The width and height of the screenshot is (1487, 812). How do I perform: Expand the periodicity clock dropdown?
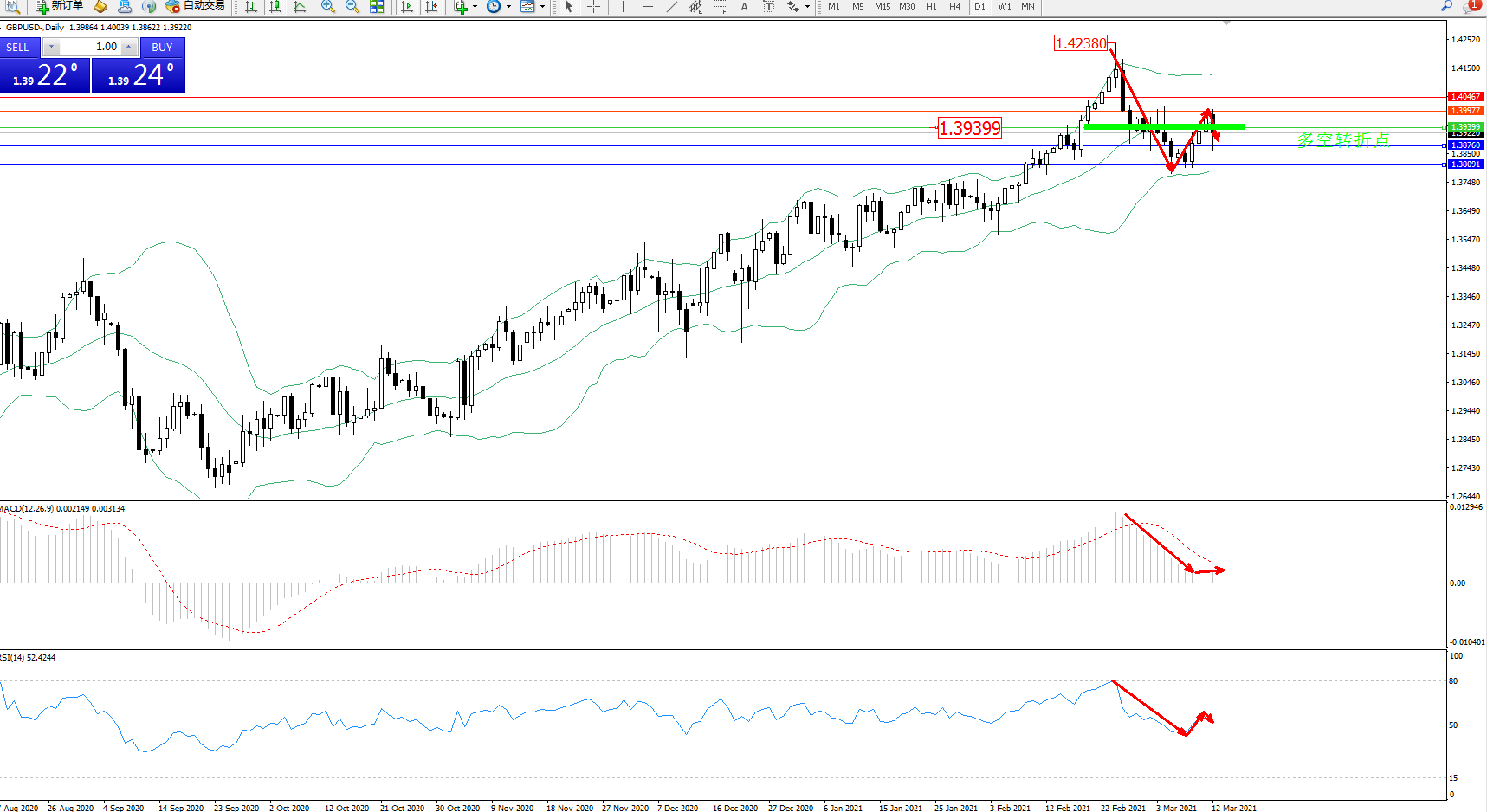coord(508,7)
